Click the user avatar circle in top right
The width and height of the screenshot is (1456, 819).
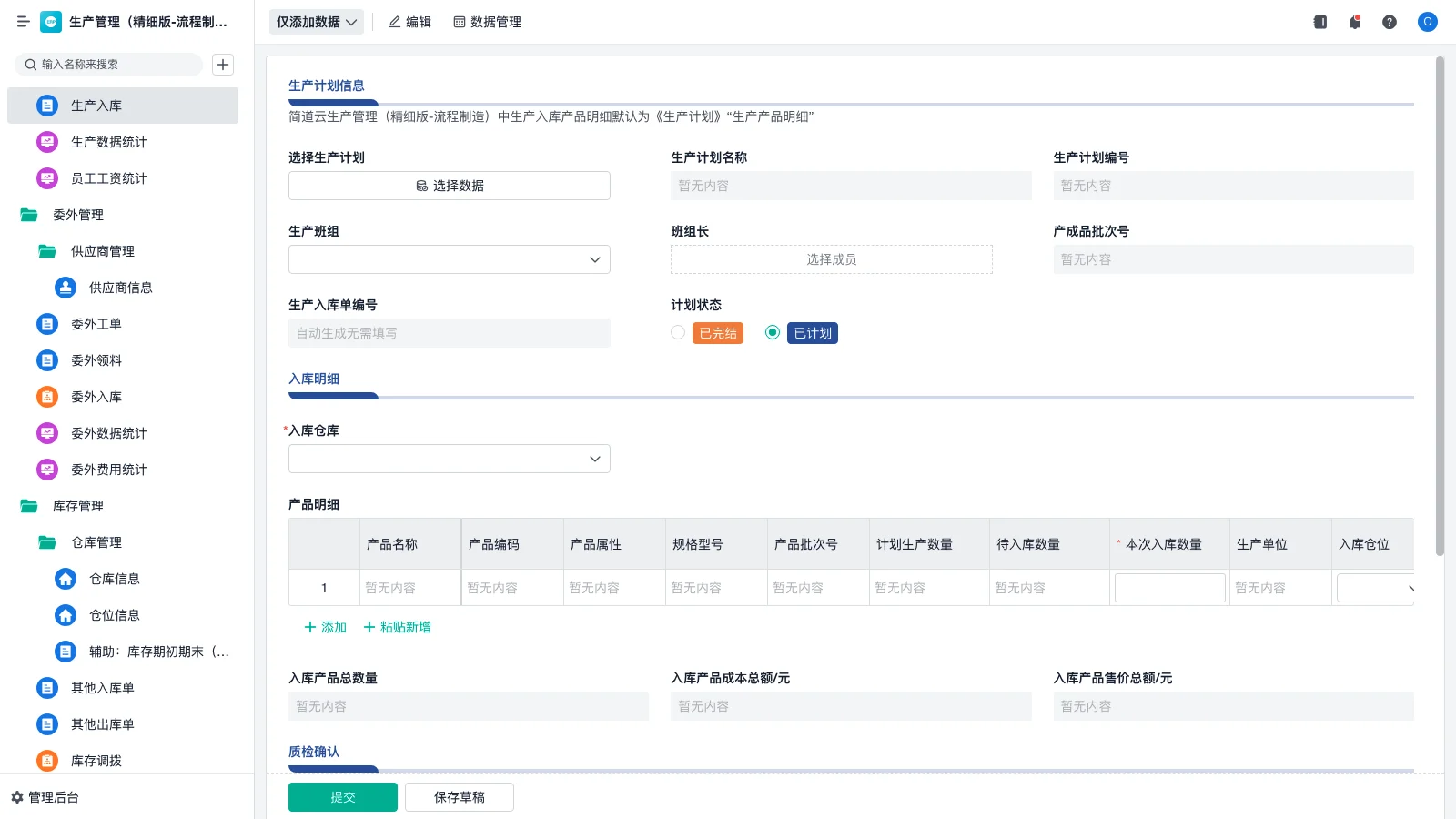[1427, 22]
